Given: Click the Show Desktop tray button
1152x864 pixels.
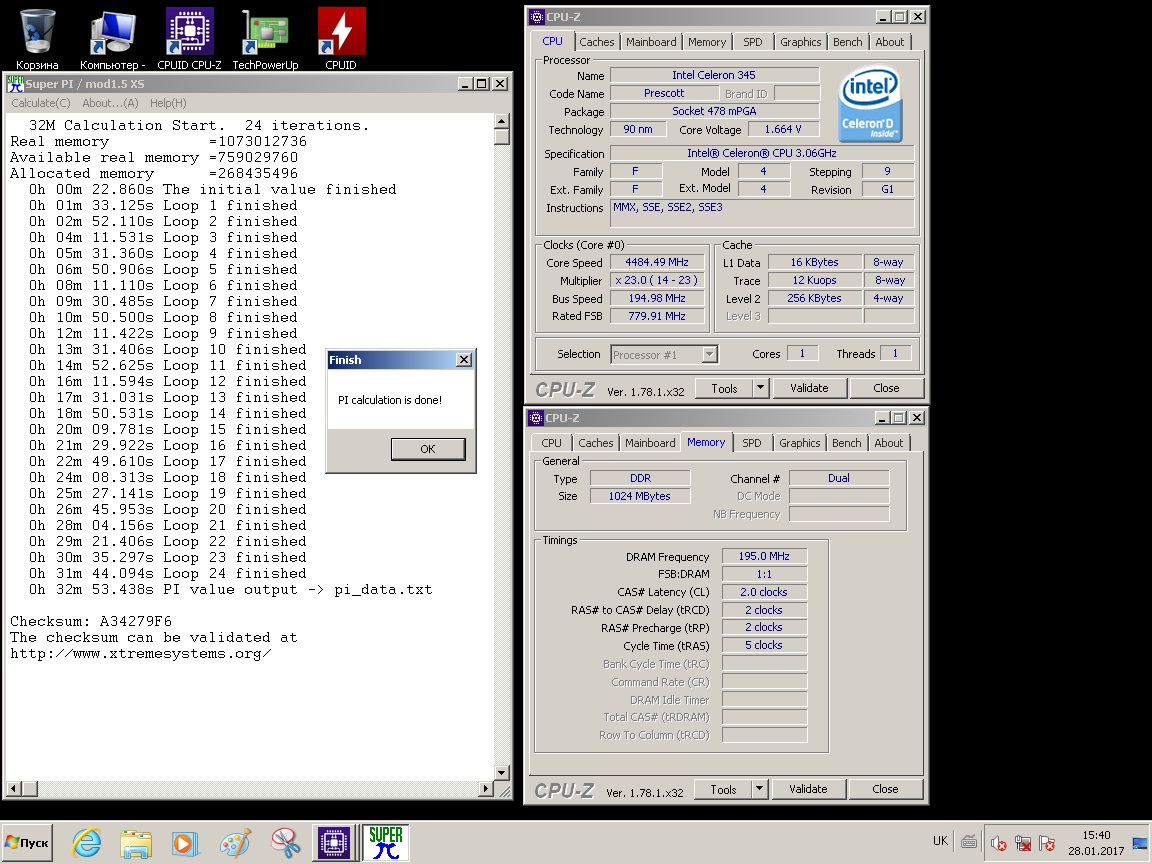Looking at the screenshot, I should [x=1140, y=843].
